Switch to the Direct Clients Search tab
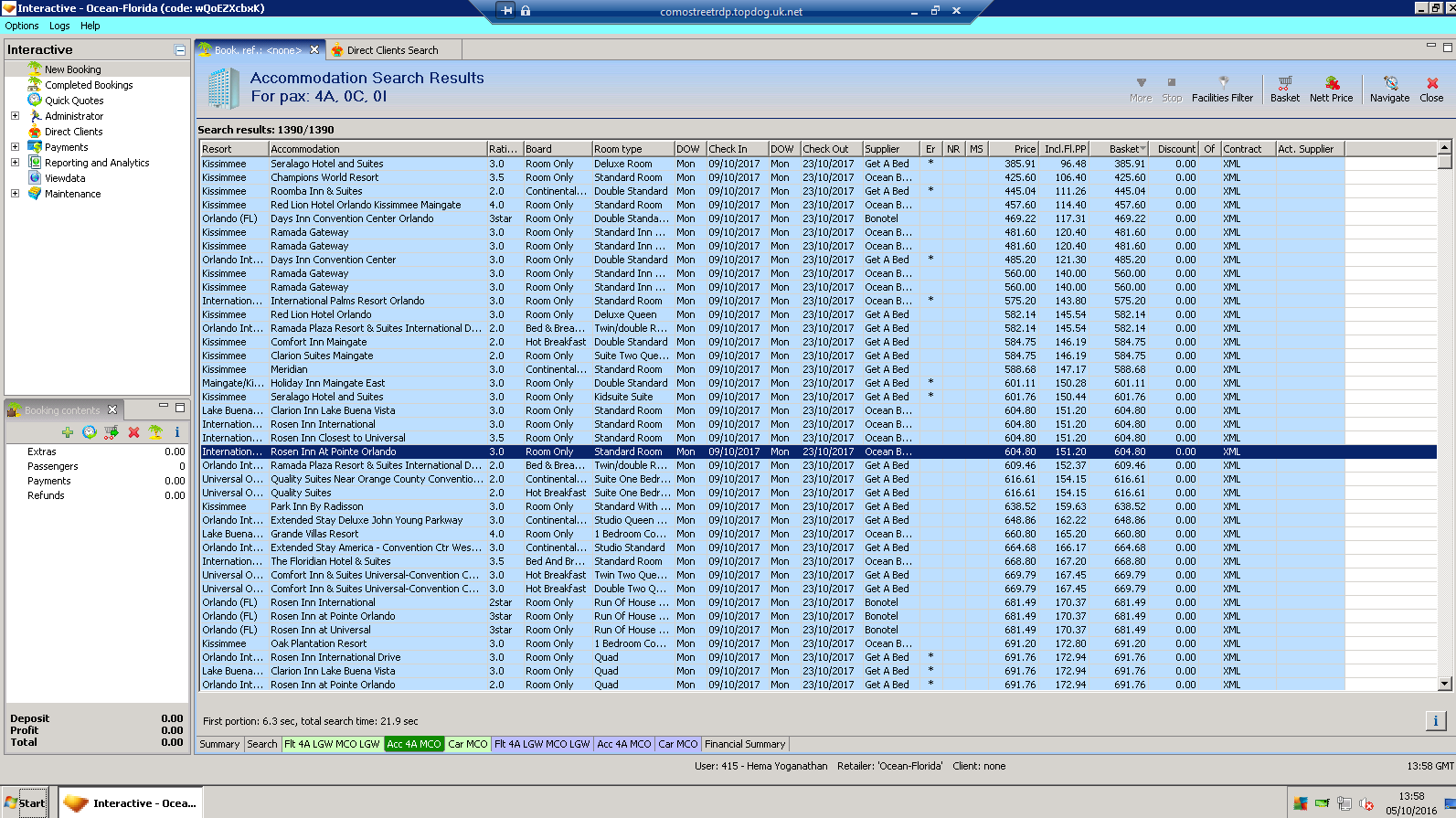1456x818 pixels. tap(392, 50)
